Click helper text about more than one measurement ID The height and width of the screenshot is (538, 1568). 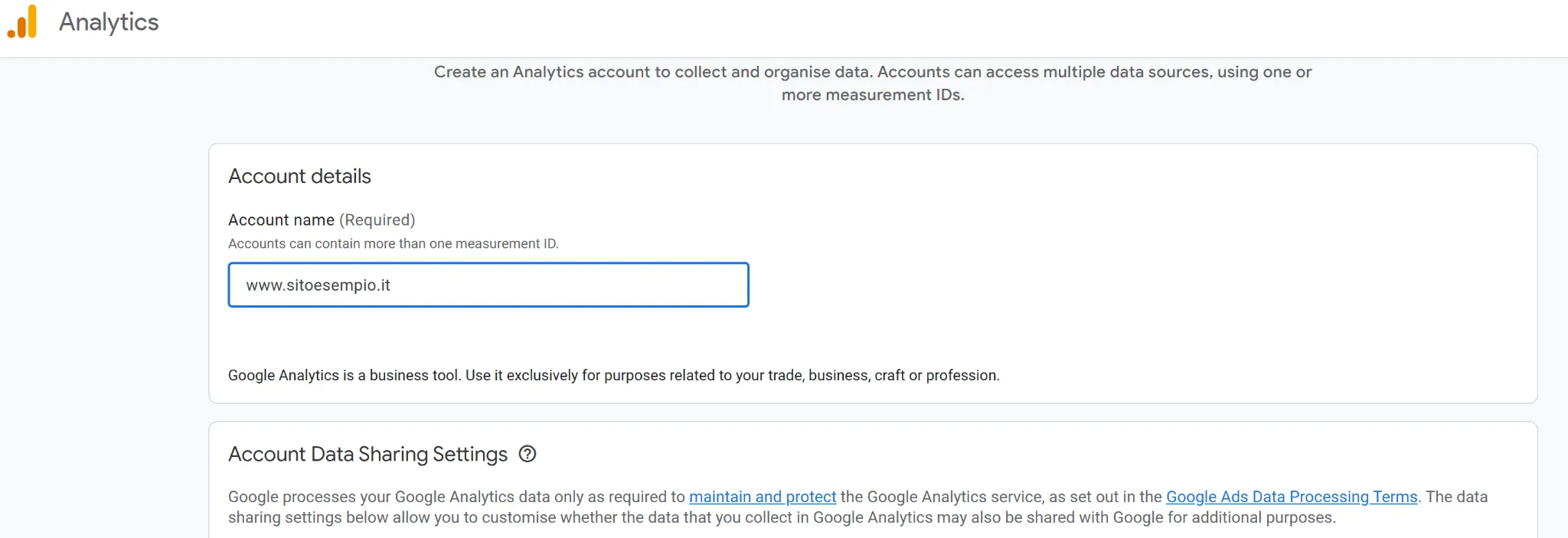tap(393, 243)
